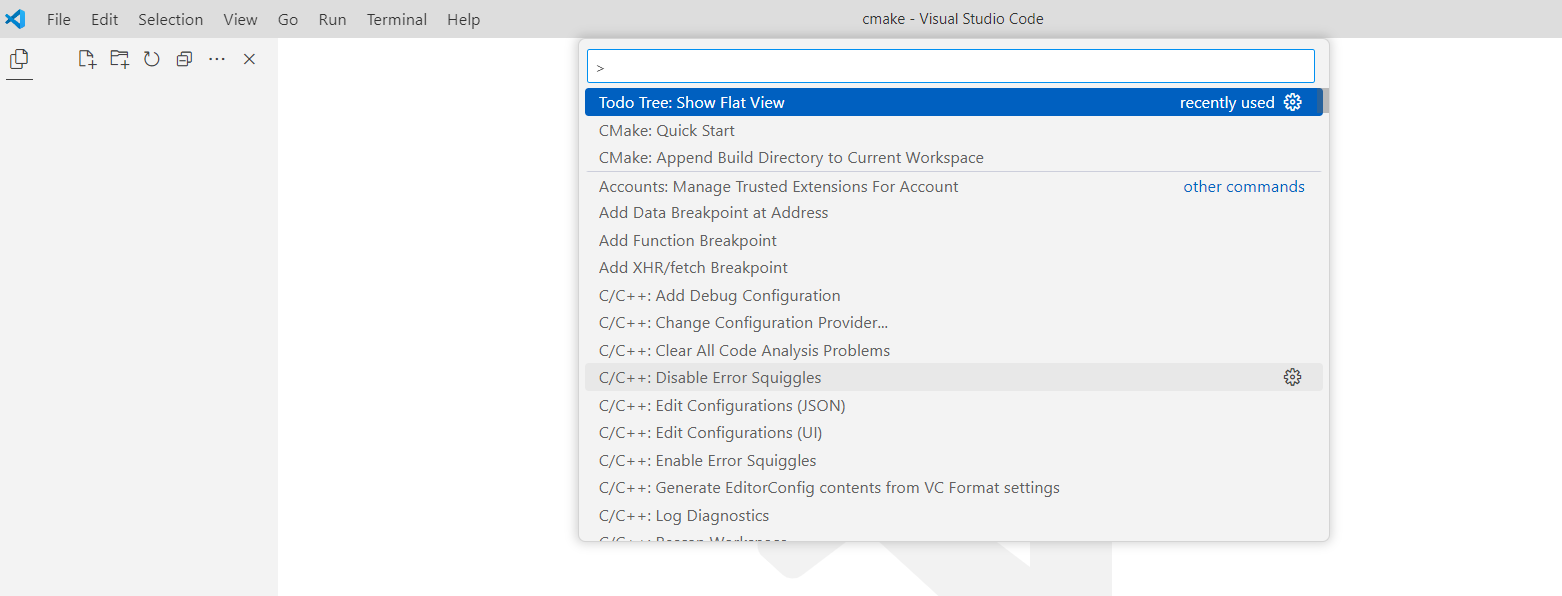Click the New Folder icon
This screenshot has width=1562, height=596.
pos(119,59)
